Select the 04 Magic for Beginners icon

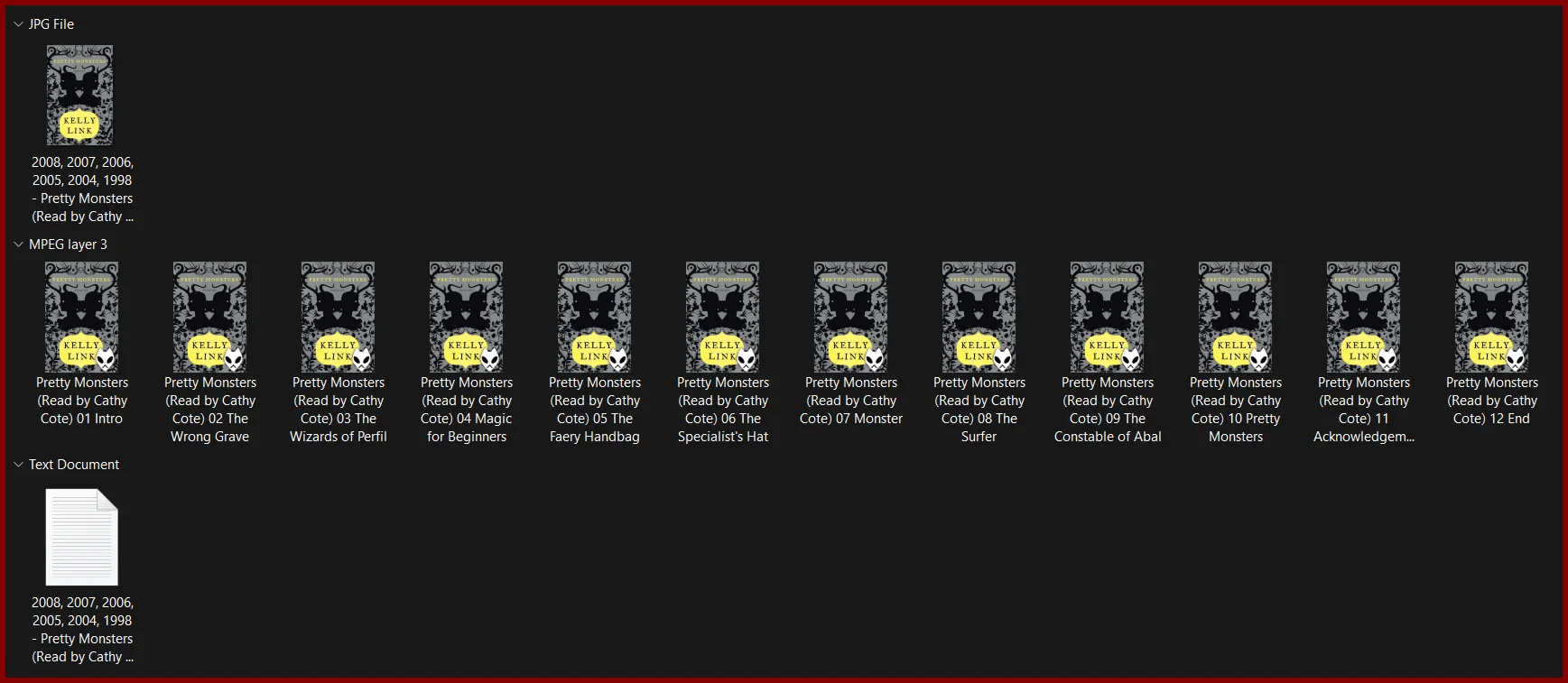[x=467, y=317]
